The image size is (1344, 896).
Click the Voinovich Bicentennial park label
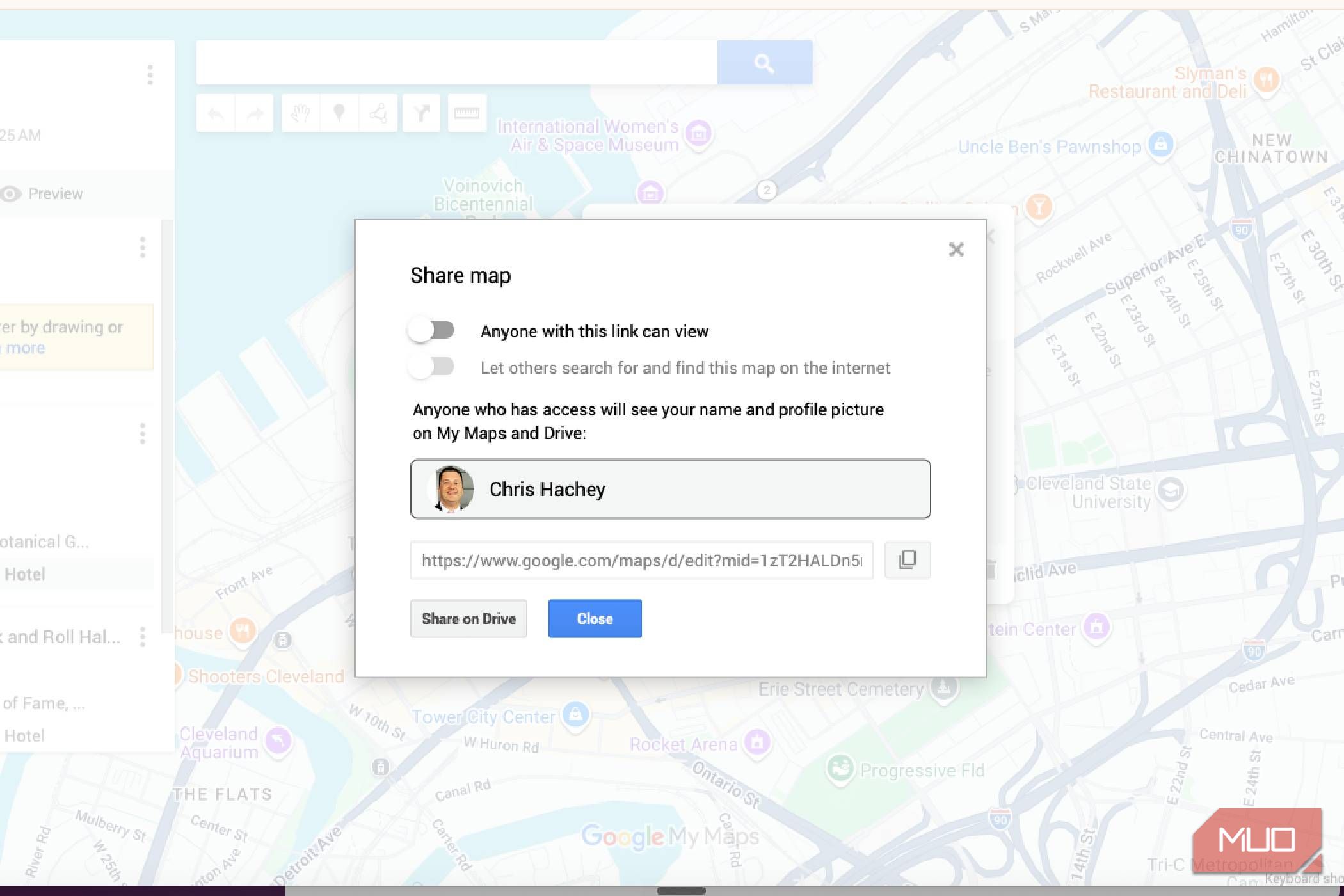(483, 195)
